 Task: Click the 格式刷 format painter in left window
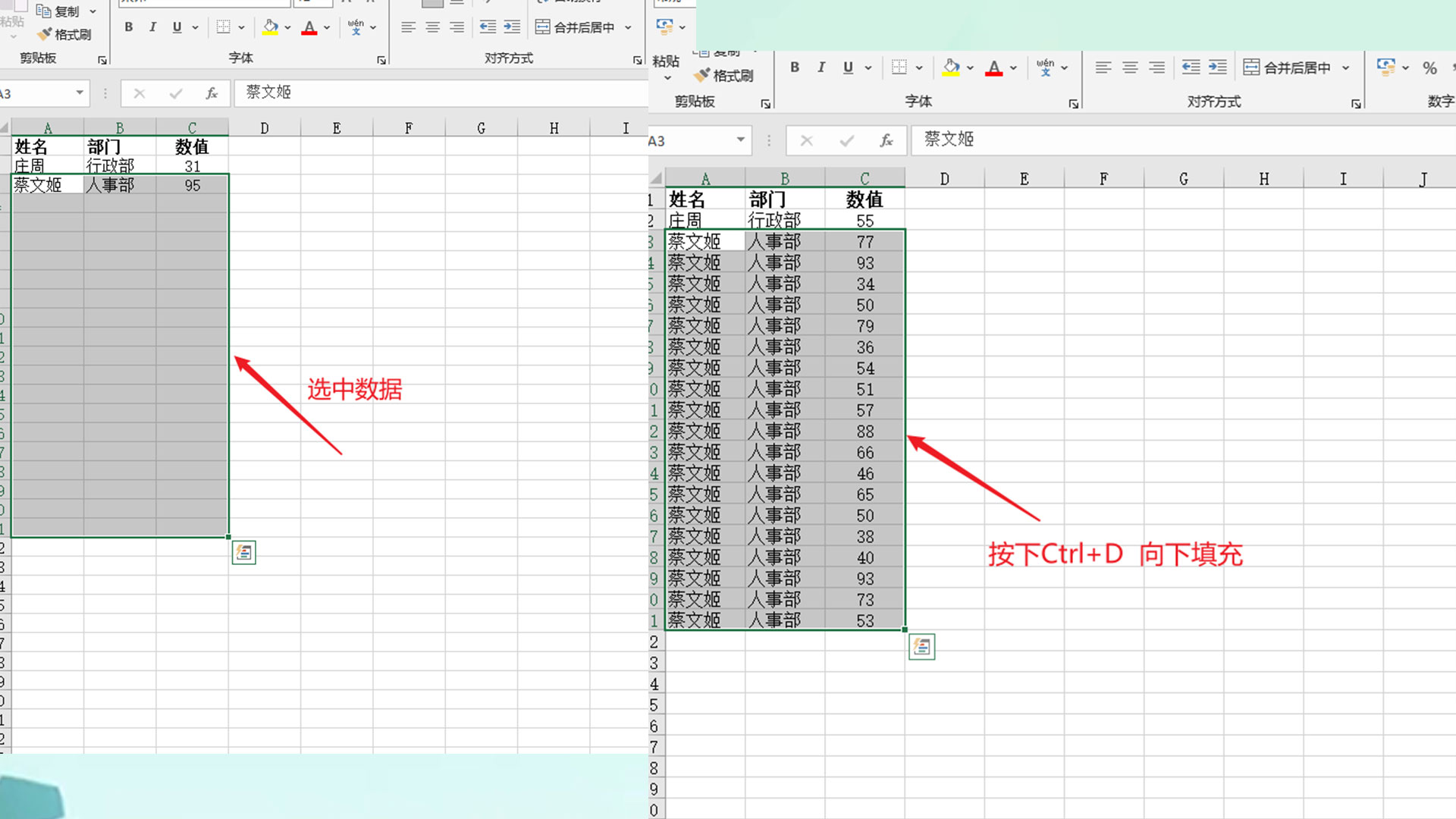[65, 34]
